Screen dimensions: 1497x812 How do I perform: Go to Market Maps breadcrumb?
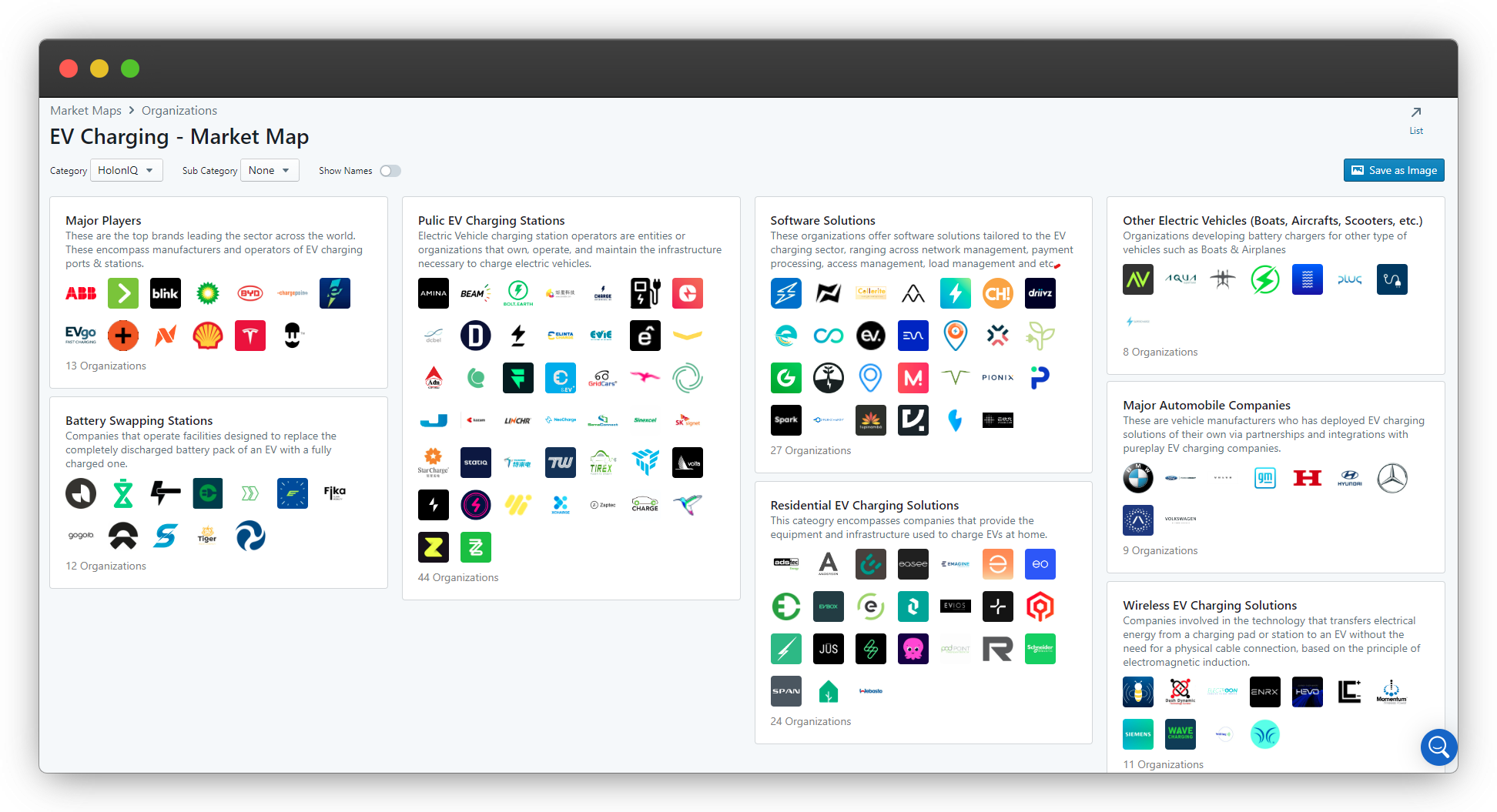tap(85, 111)
